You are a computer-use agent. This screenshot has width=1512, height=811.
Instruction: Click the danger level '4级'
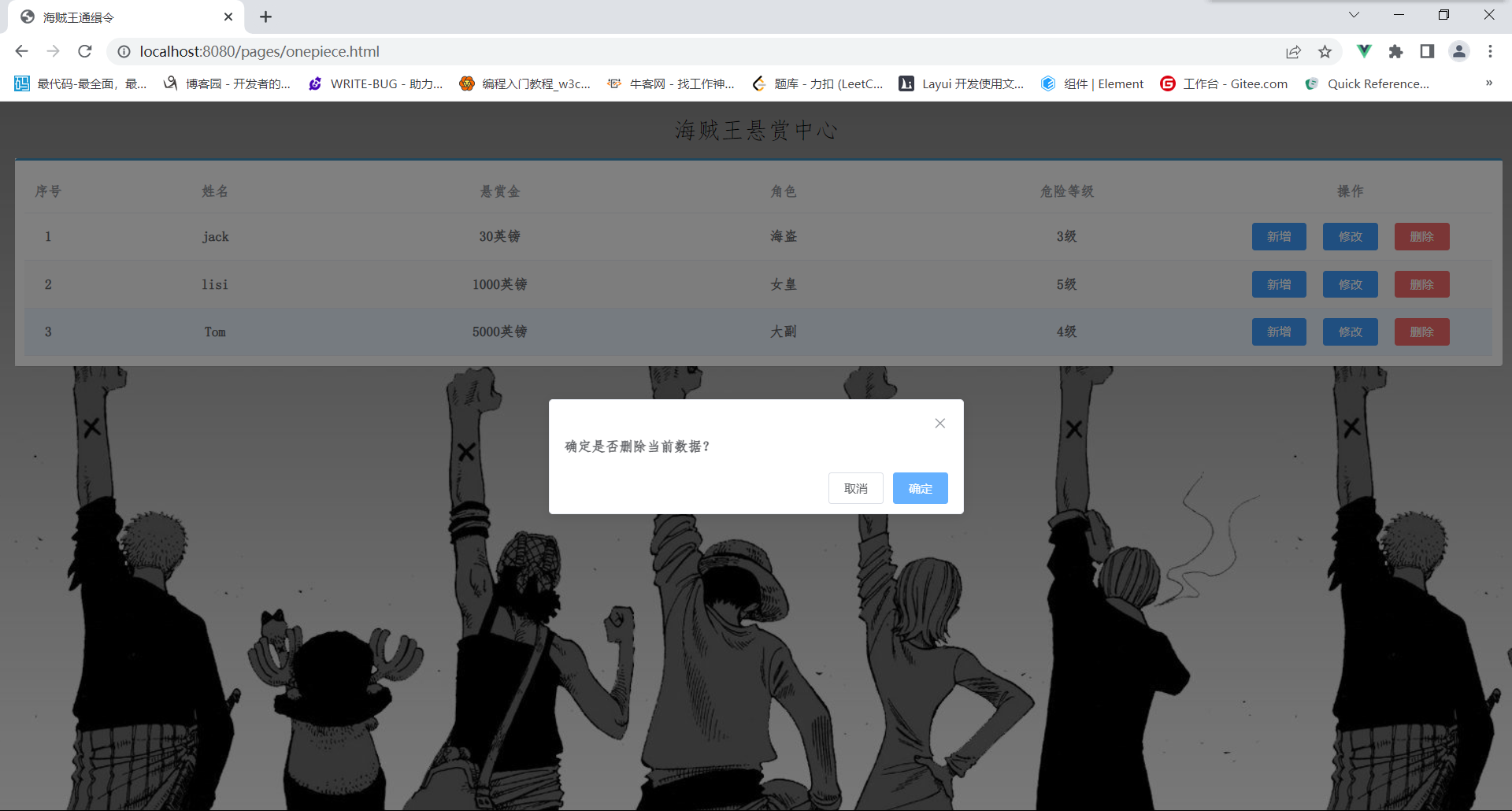(1067, 331)
